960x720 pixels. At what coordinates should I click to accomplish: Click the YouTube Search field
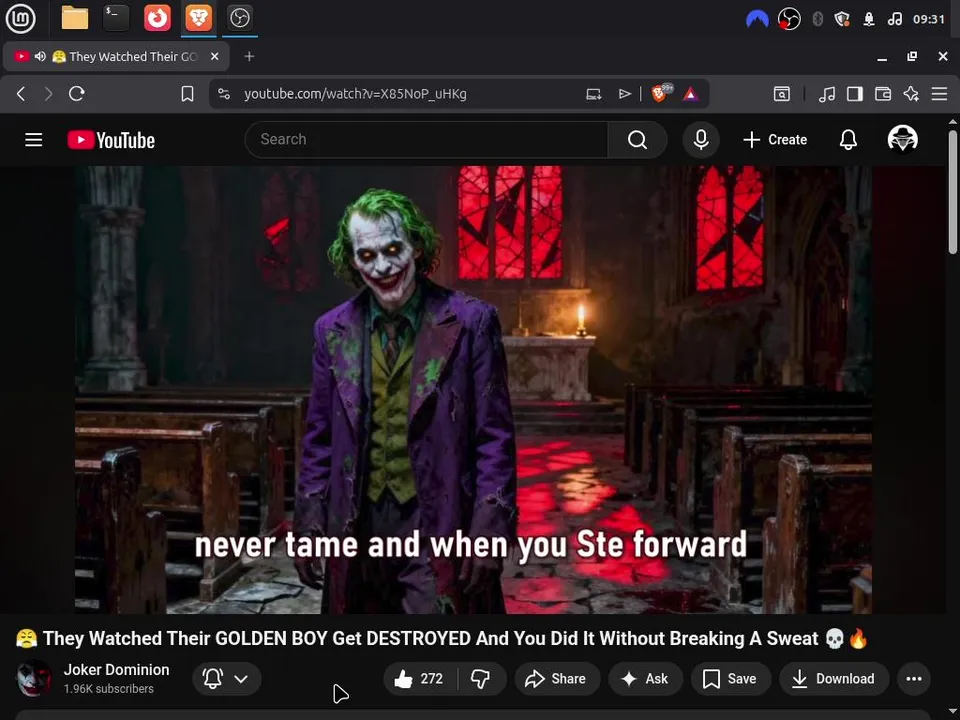pyautogui.click(x=426, y=140)
